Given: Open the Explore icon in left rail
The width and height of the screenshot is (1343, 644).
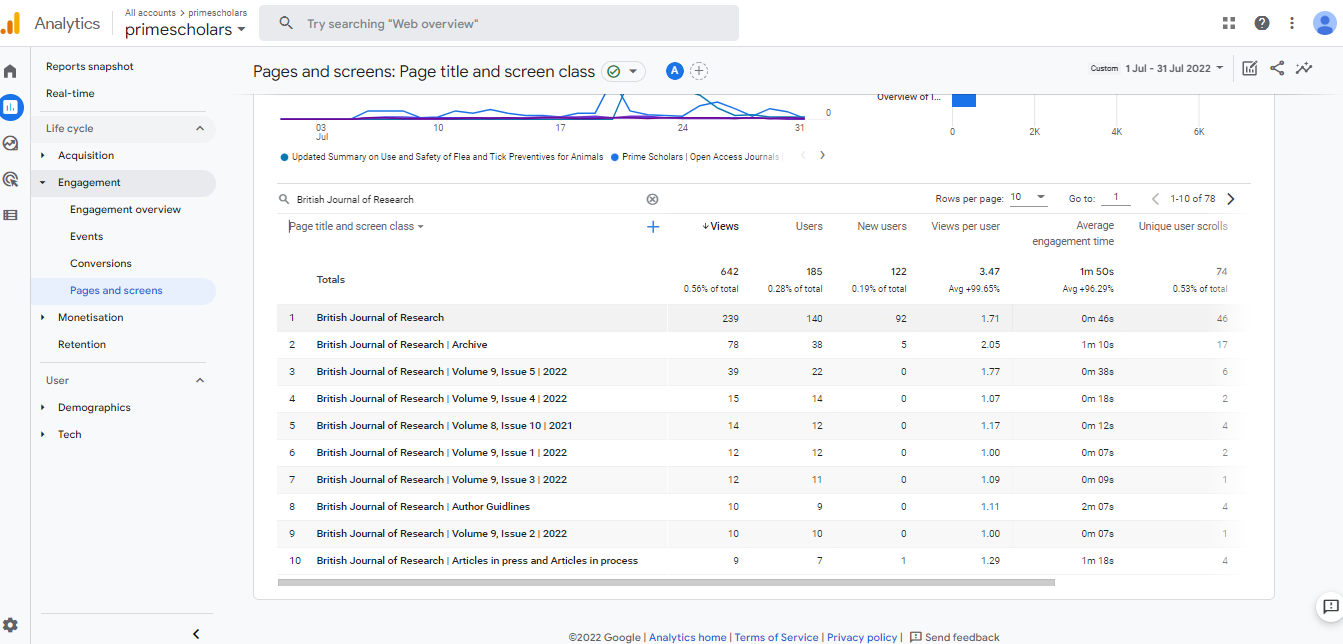Looking at the screenshot, I should pos(10,143).
